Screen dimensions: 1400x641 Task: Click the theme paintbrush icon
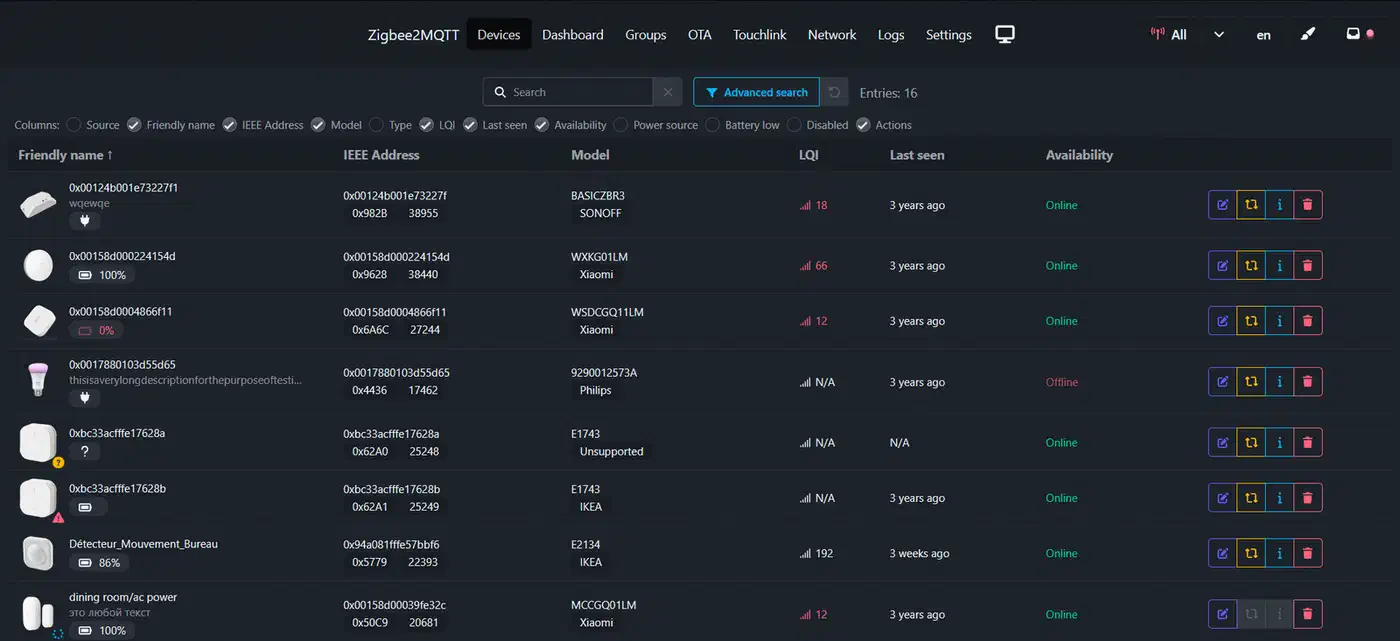point(1308,34)
